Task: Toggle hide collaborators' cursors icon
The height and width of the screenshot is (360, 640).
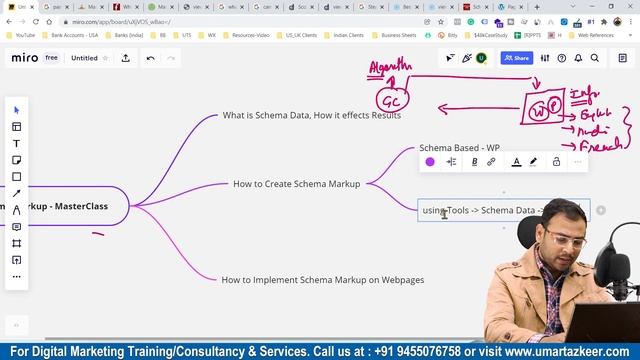Action: 450,58
